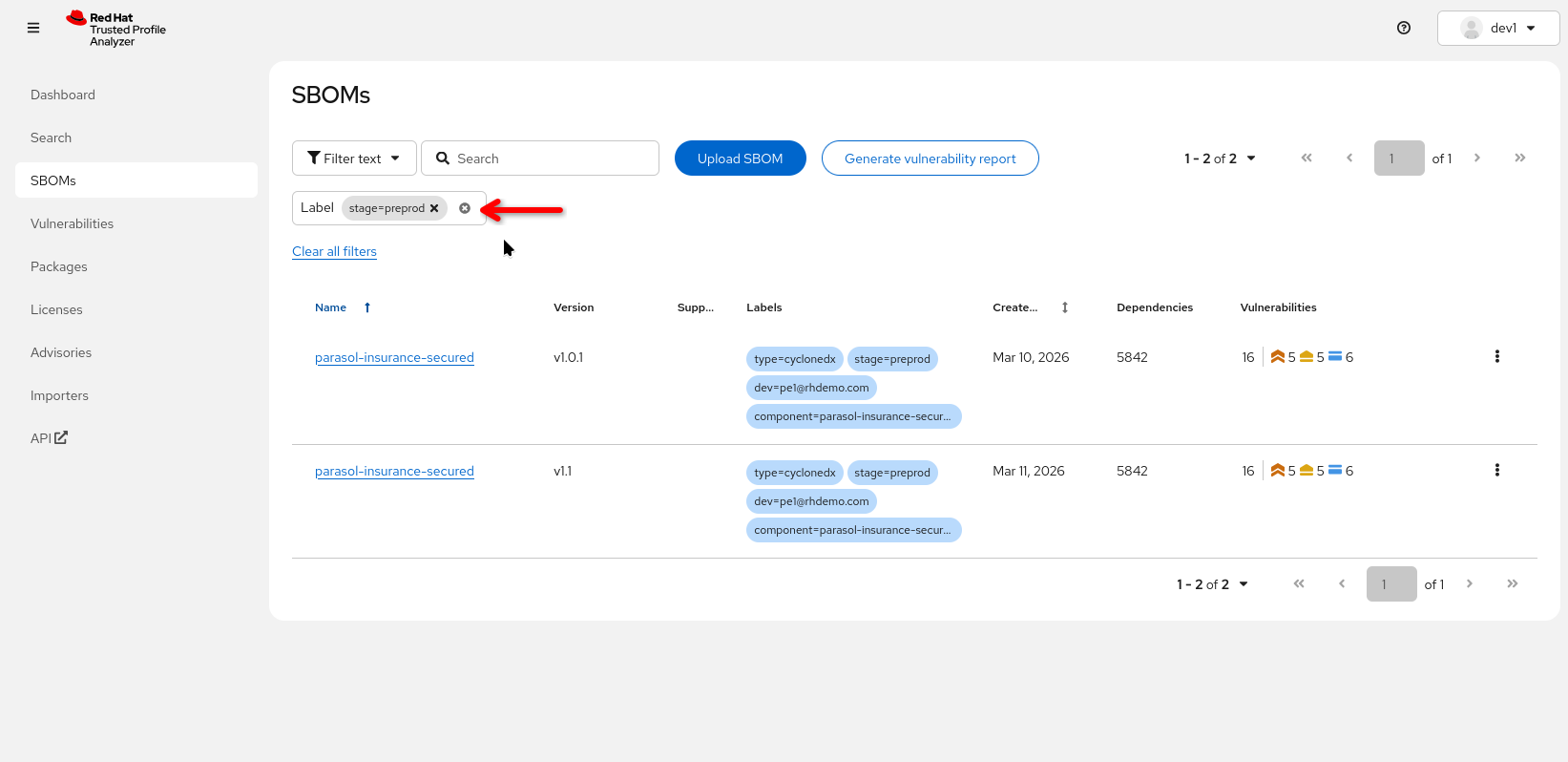This screenshot has height=762, width=1568.
Task: Go to next page in bottom pagination
Action: coord(1470,584)
